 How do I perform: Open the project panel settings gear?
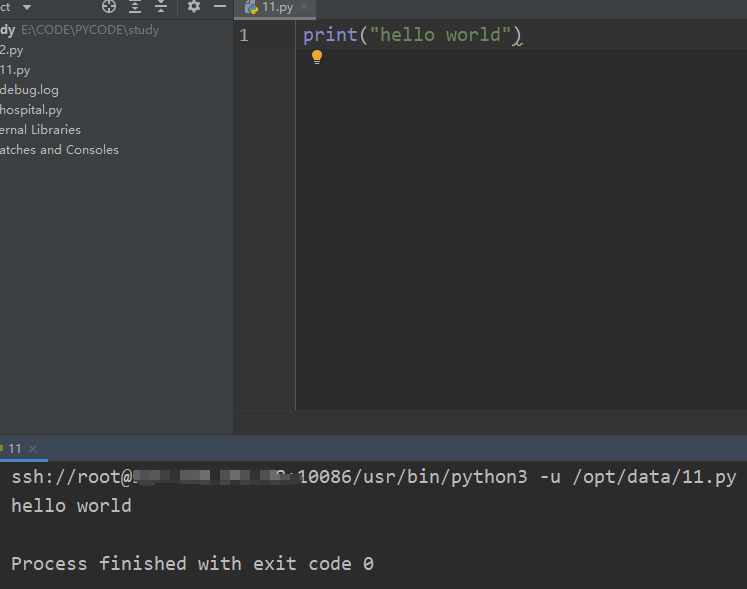(x=194, y=7)
